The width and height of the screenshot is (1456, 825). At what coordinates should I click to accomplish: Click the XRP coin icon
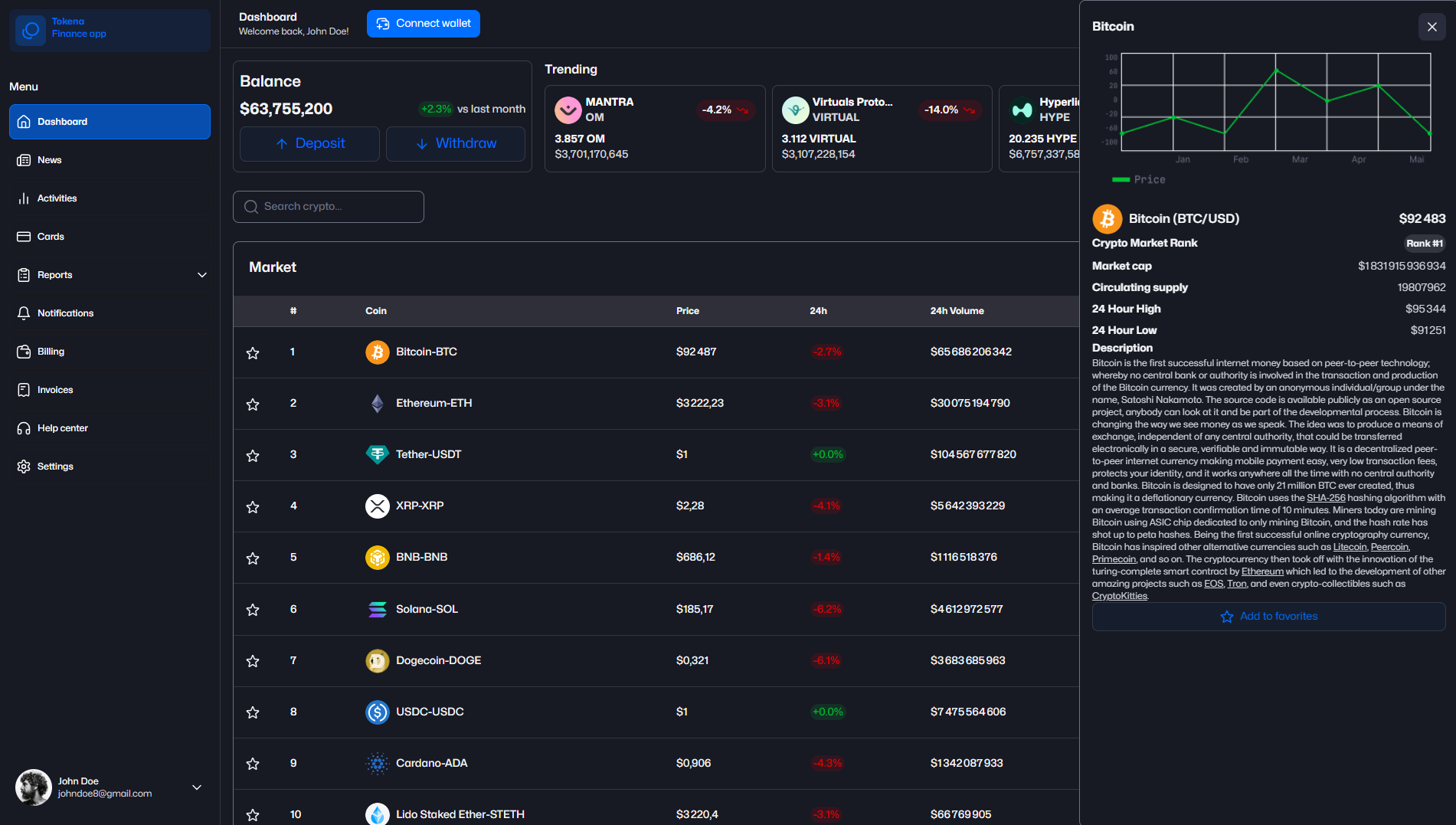(x=378, y=506)
